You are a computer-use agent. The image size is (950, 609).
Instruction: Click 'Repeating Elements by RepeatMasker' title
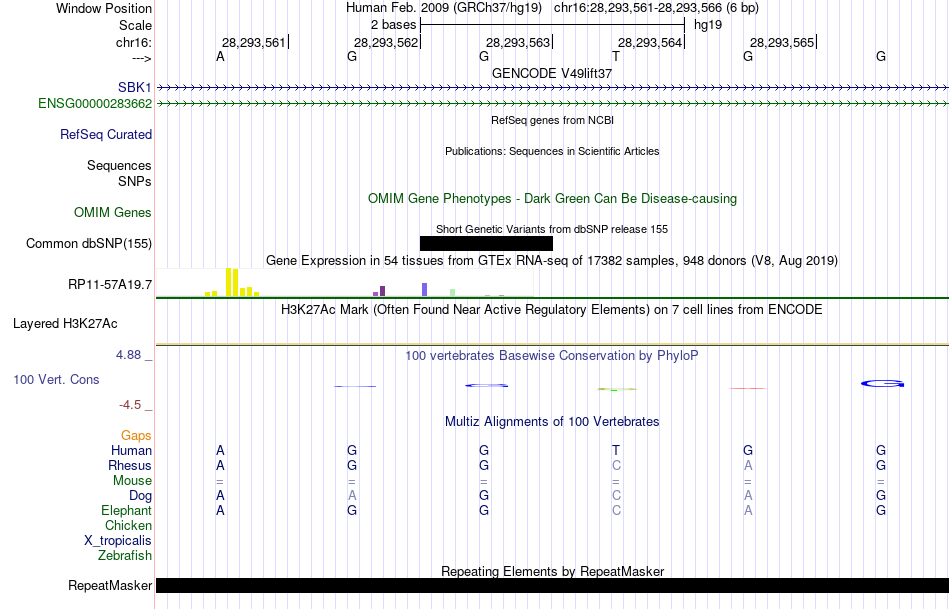coord(552,571)
